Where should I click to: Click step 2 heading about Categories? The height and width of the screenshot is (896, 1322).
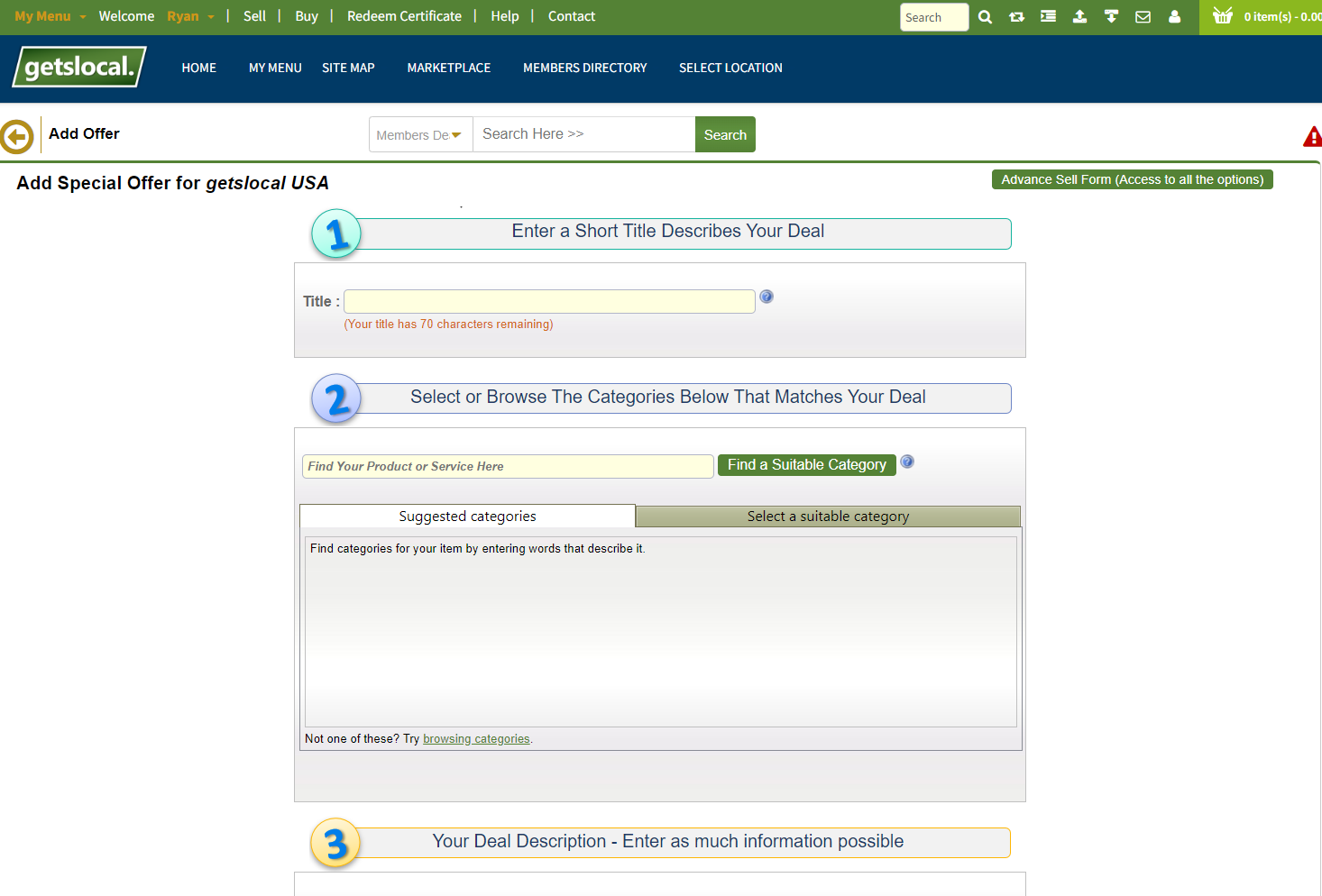(668, 397)
